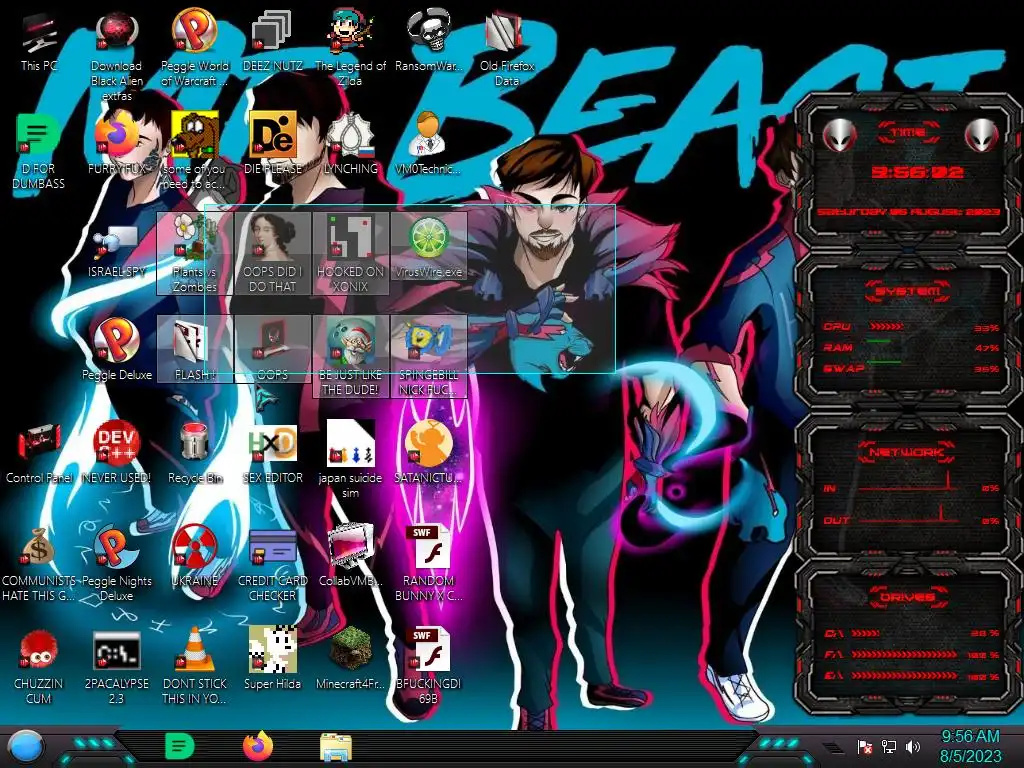Viewport: 1024px width, 768px height.
Task: Open the Peggle Deluxe shortcut
Action: [x=116, y=349]
